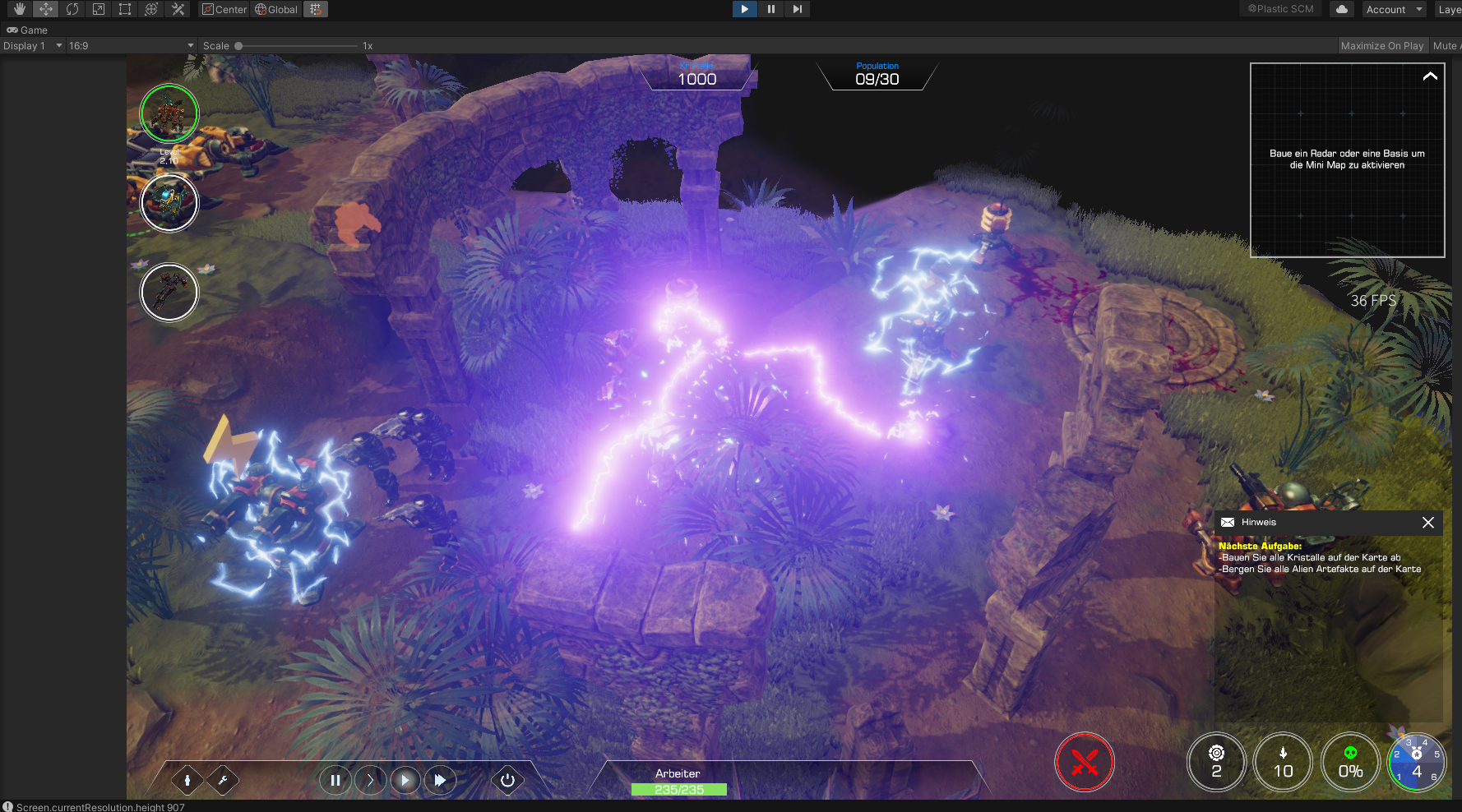Select the Rotate tool

[72, 9]
